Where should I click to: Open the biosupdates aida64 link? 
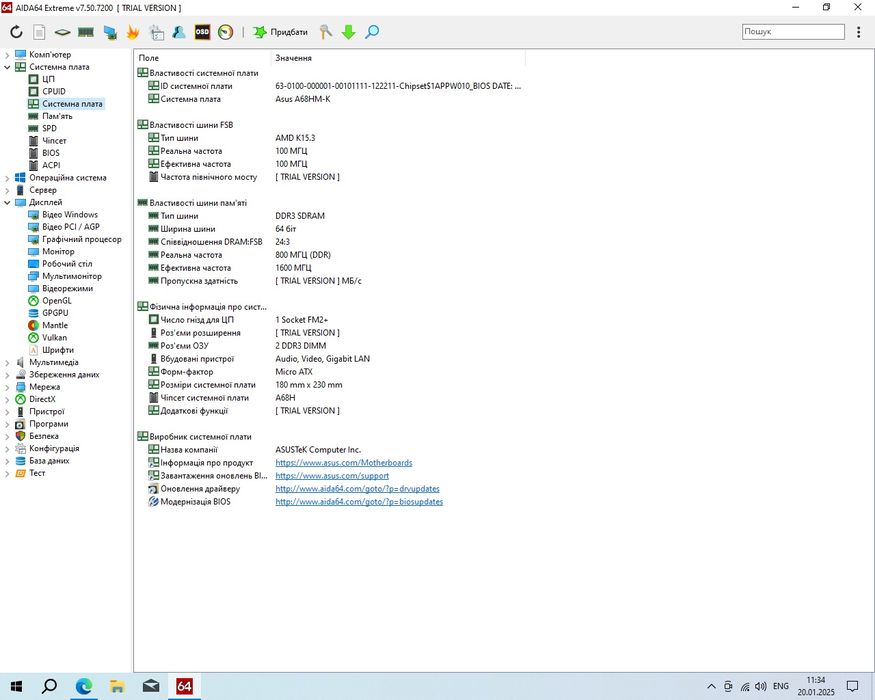tap(359, 502)
